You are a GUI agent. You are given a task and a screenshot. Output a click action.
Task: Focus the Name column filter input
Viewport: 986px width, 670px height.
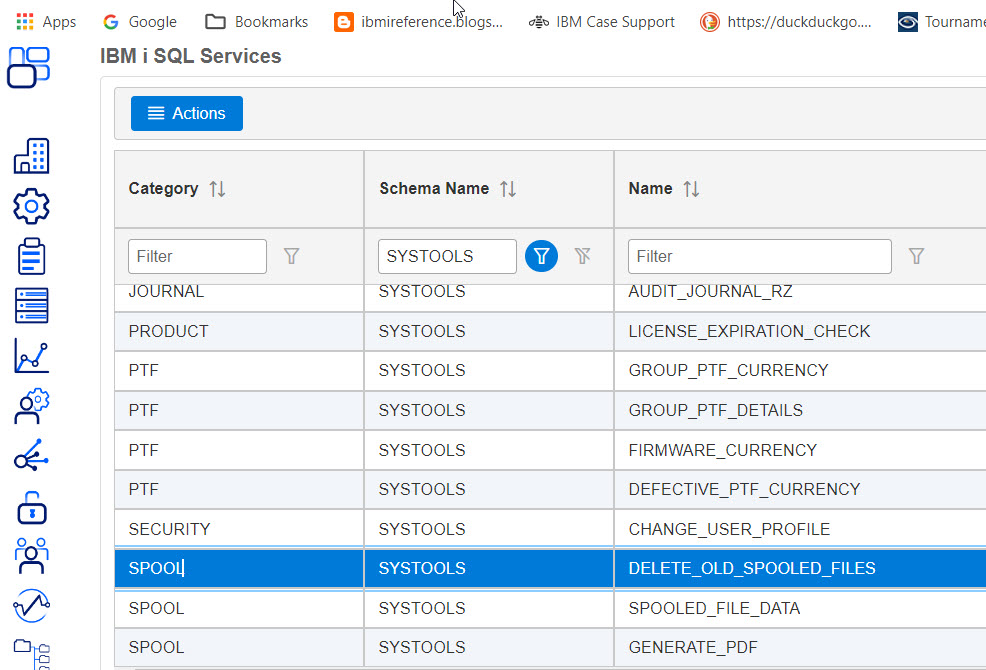coord(760,256)
